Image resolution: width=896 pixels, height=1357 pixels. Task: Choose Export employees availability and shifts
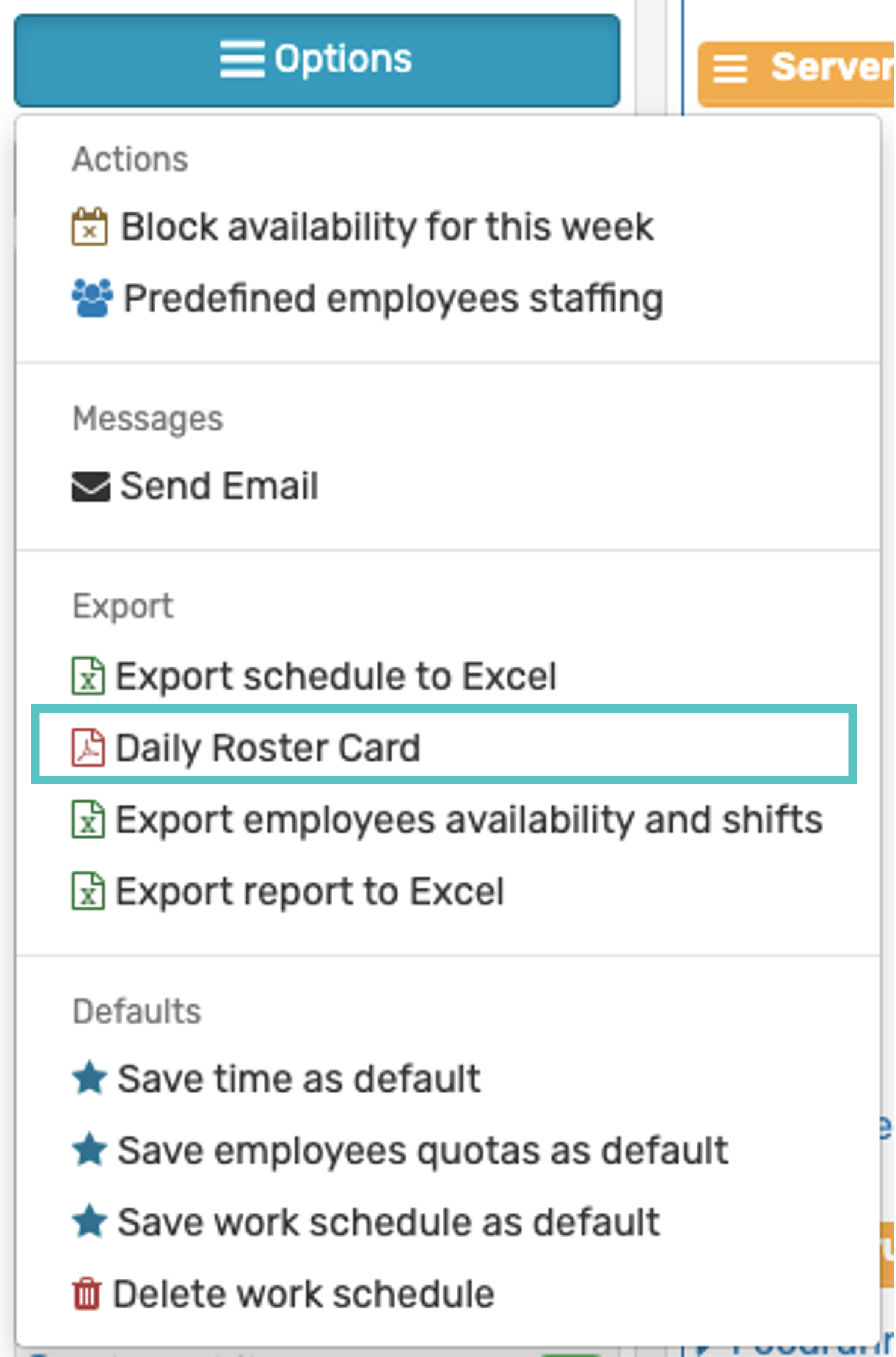point(469,820)
